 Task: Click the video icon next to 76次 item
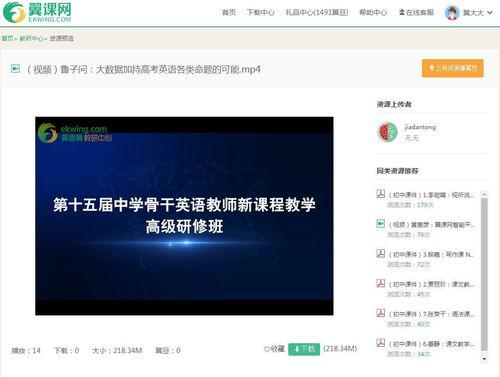(381, 223)
